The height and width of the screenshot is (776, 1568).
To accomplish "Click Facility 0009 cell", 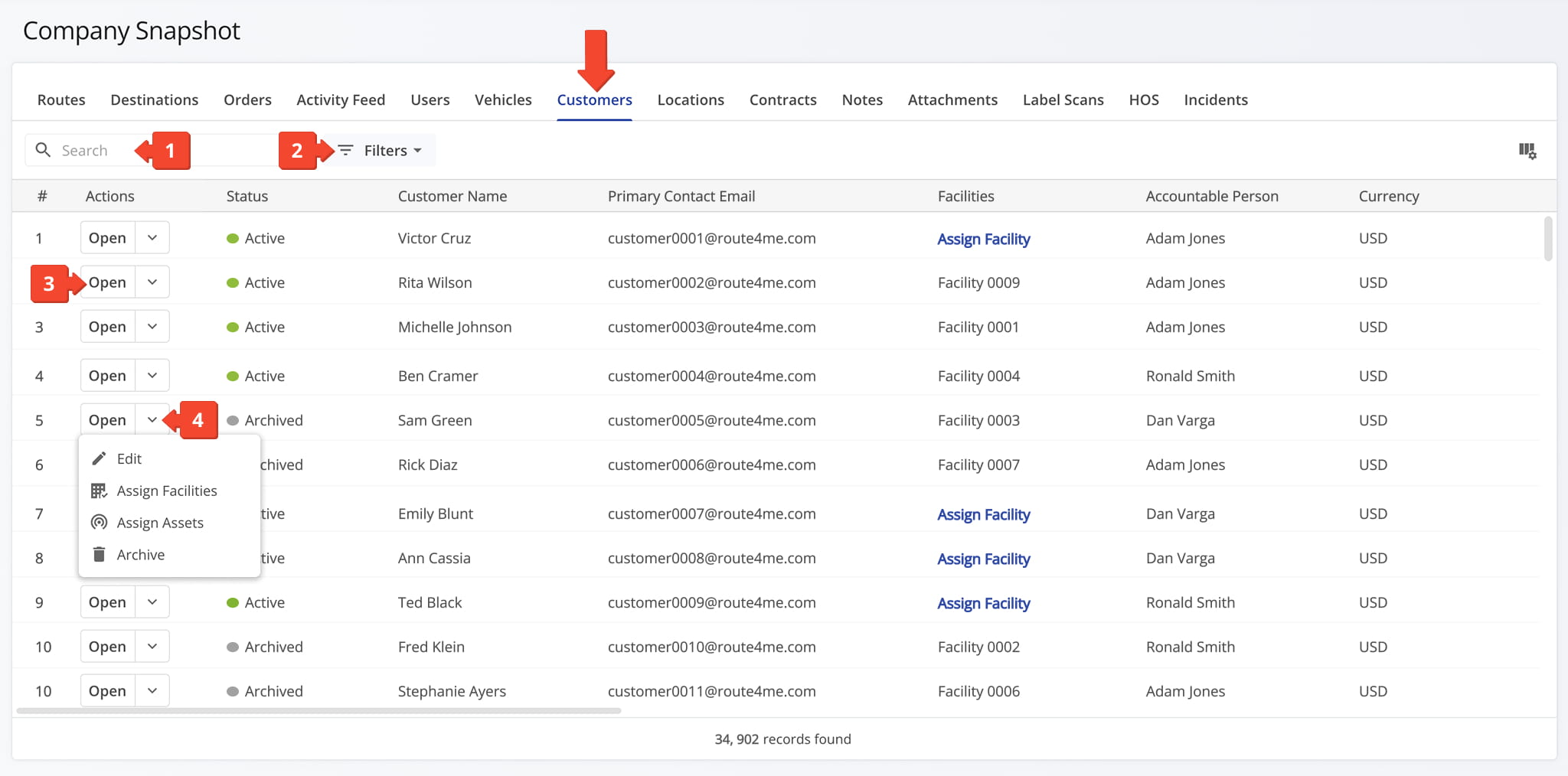I will coord(978,282).
